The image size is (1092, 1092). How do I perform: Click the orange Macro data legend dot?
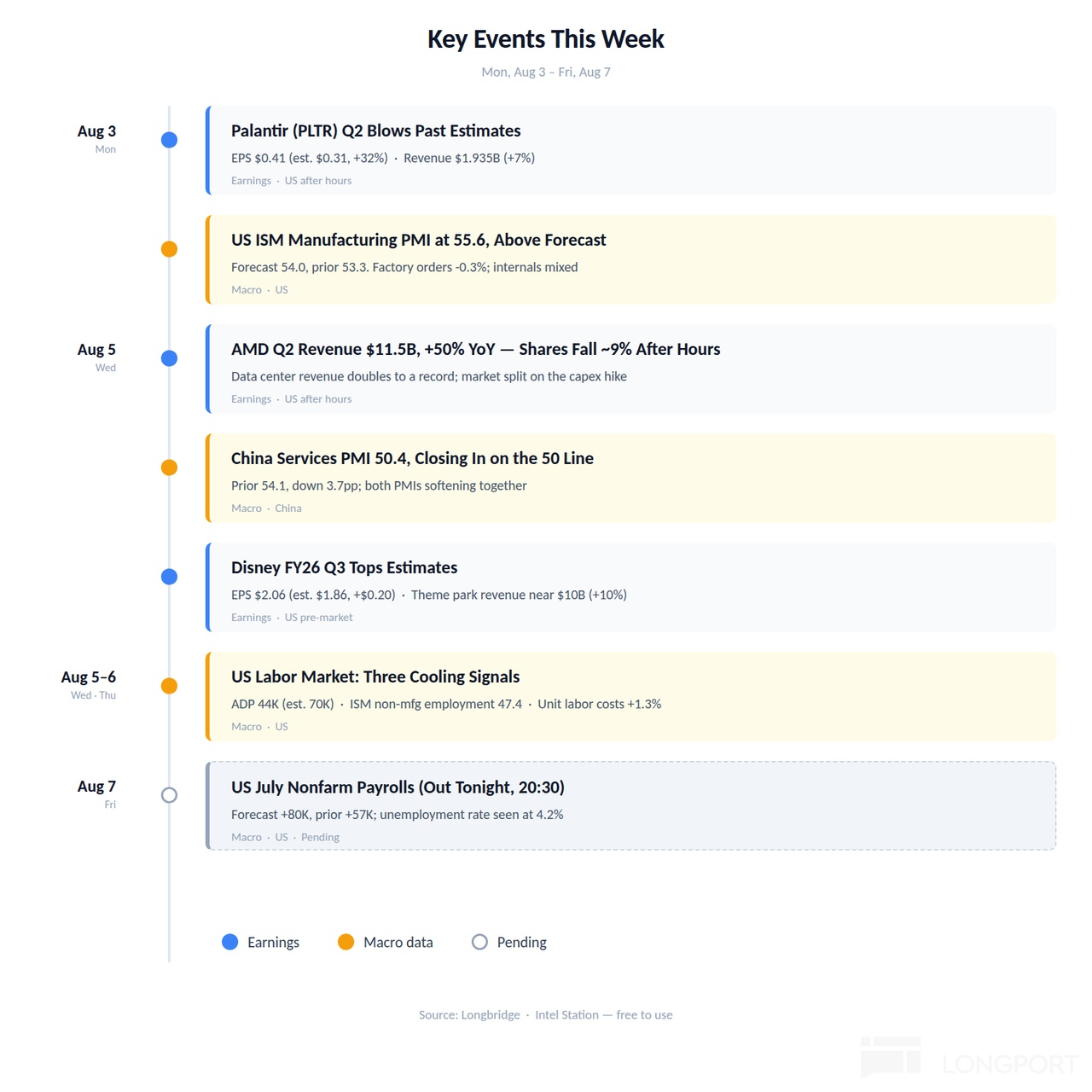(346, 942)
